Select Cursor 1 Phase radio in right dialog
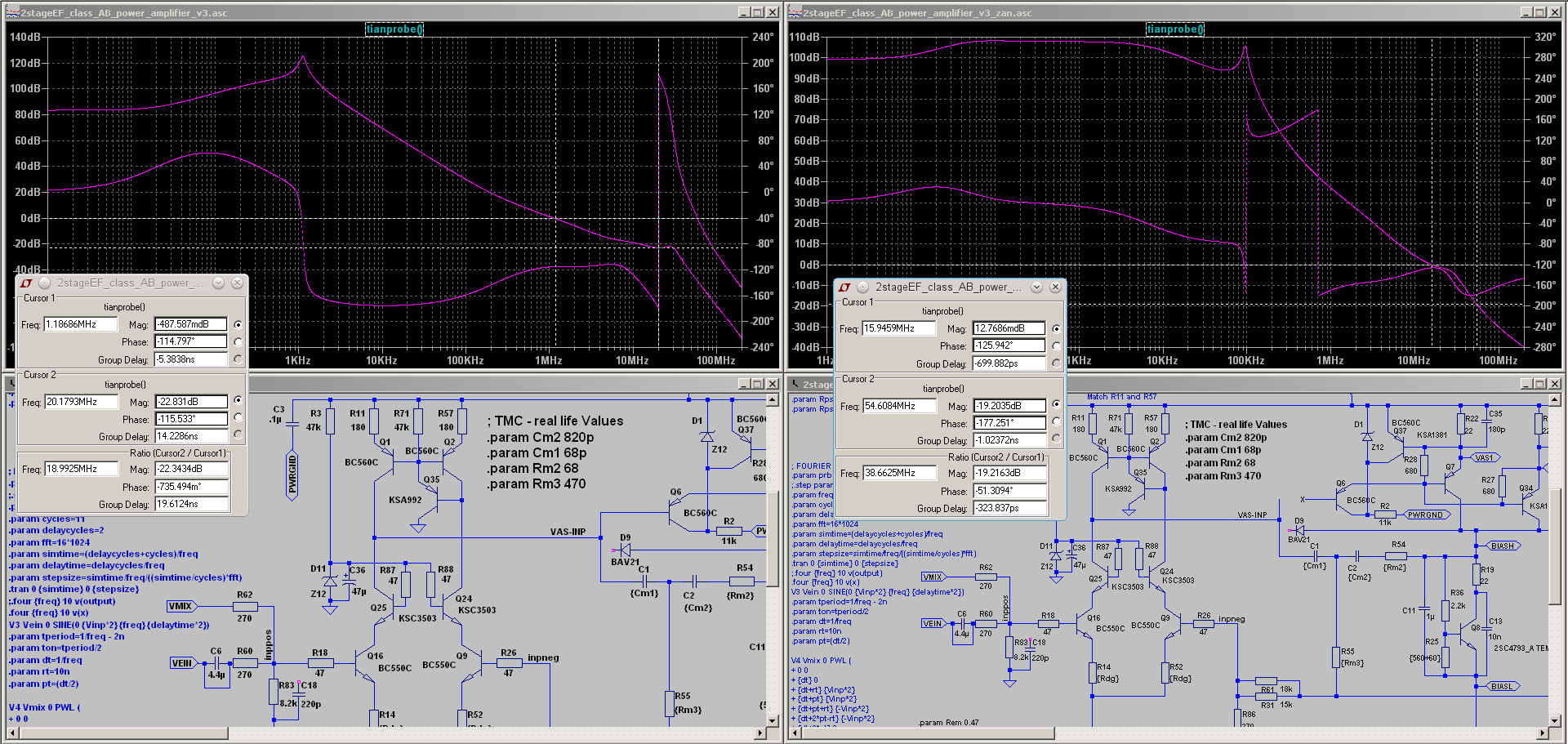The height and width of the screenshot is (744, 1568). click(x=1056, y=345)
